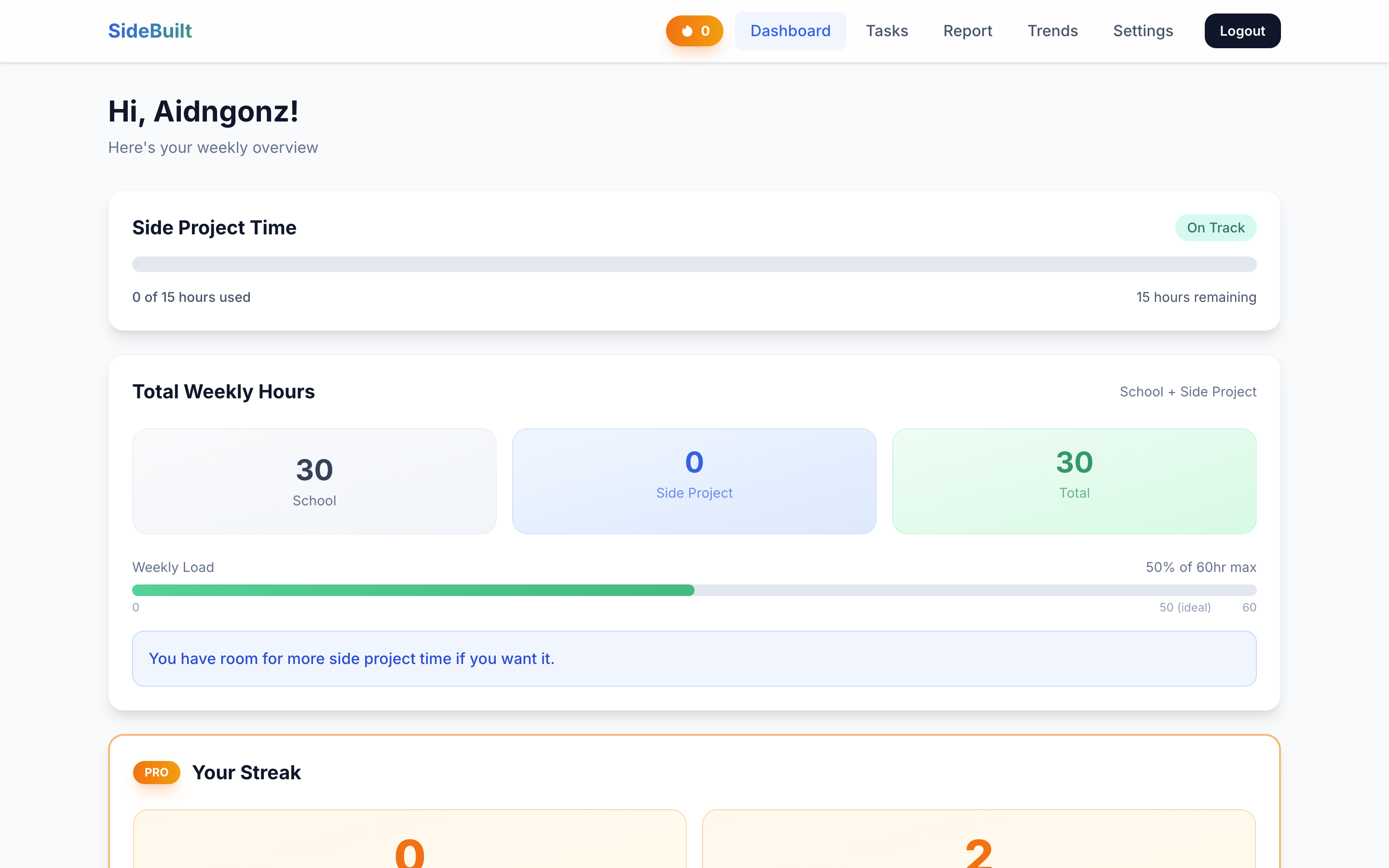Click the PRO badge next to Your Streak
Image resolution: width=1389 pixels, height=868 pixels.
[x=156, y=772]
